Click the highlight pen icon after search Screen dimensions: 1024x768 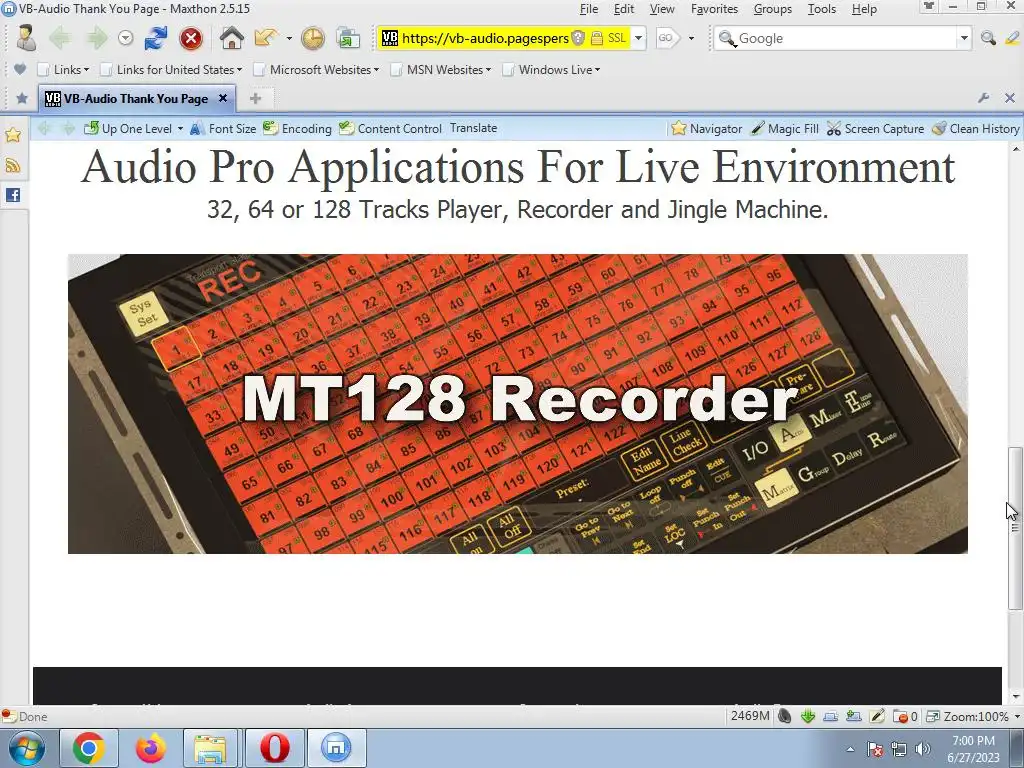tap(1013, 39)
